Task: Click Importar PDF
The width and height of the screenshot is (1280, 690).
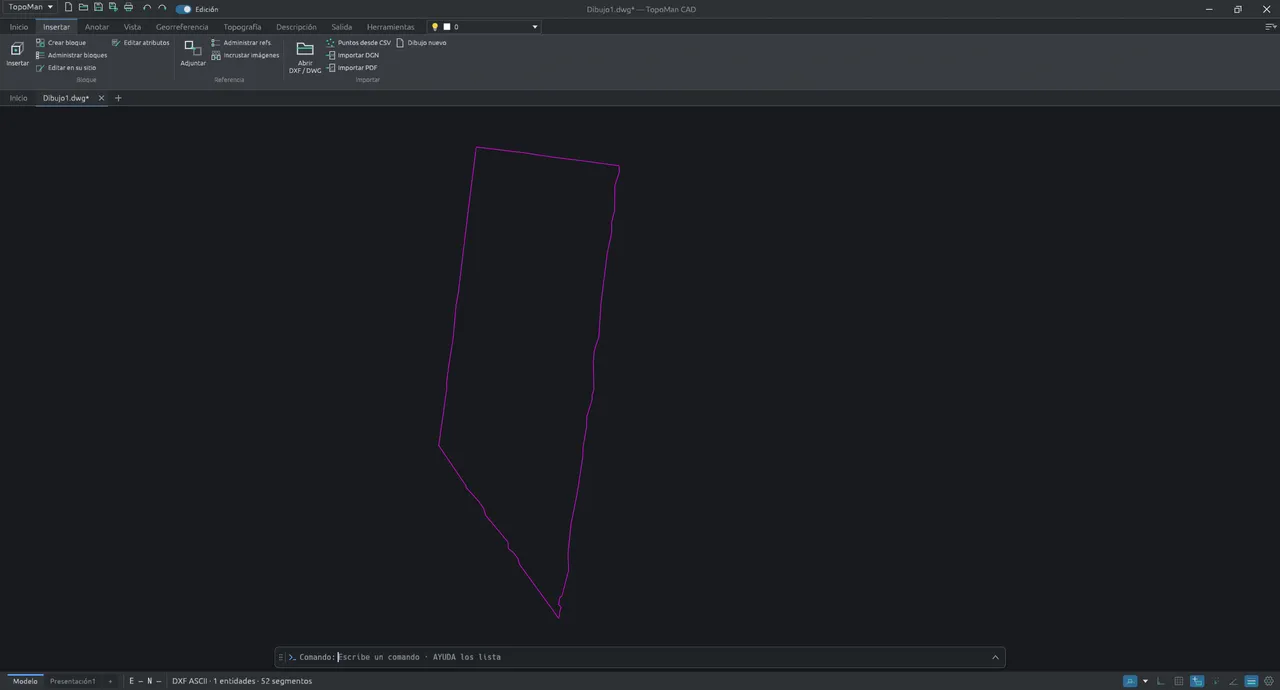Action: point(352,68)
